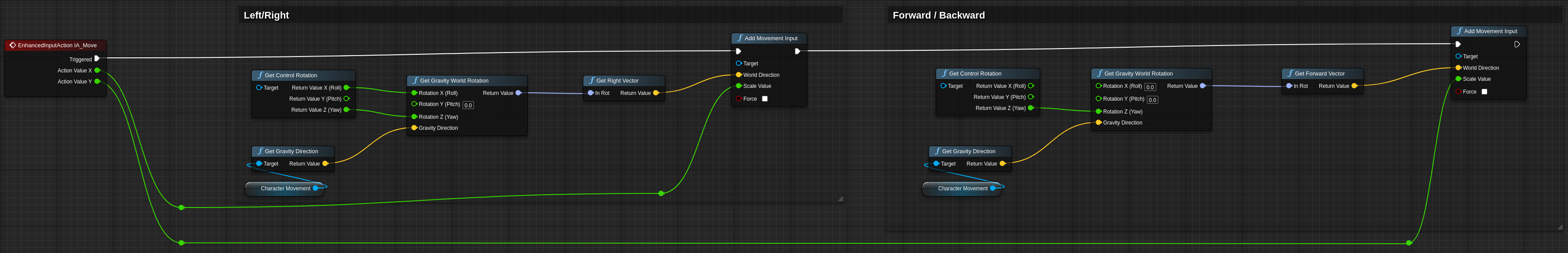
Task: Click Target pin on Left/Right Add Movement Input
Action: (x=739, y=63)
